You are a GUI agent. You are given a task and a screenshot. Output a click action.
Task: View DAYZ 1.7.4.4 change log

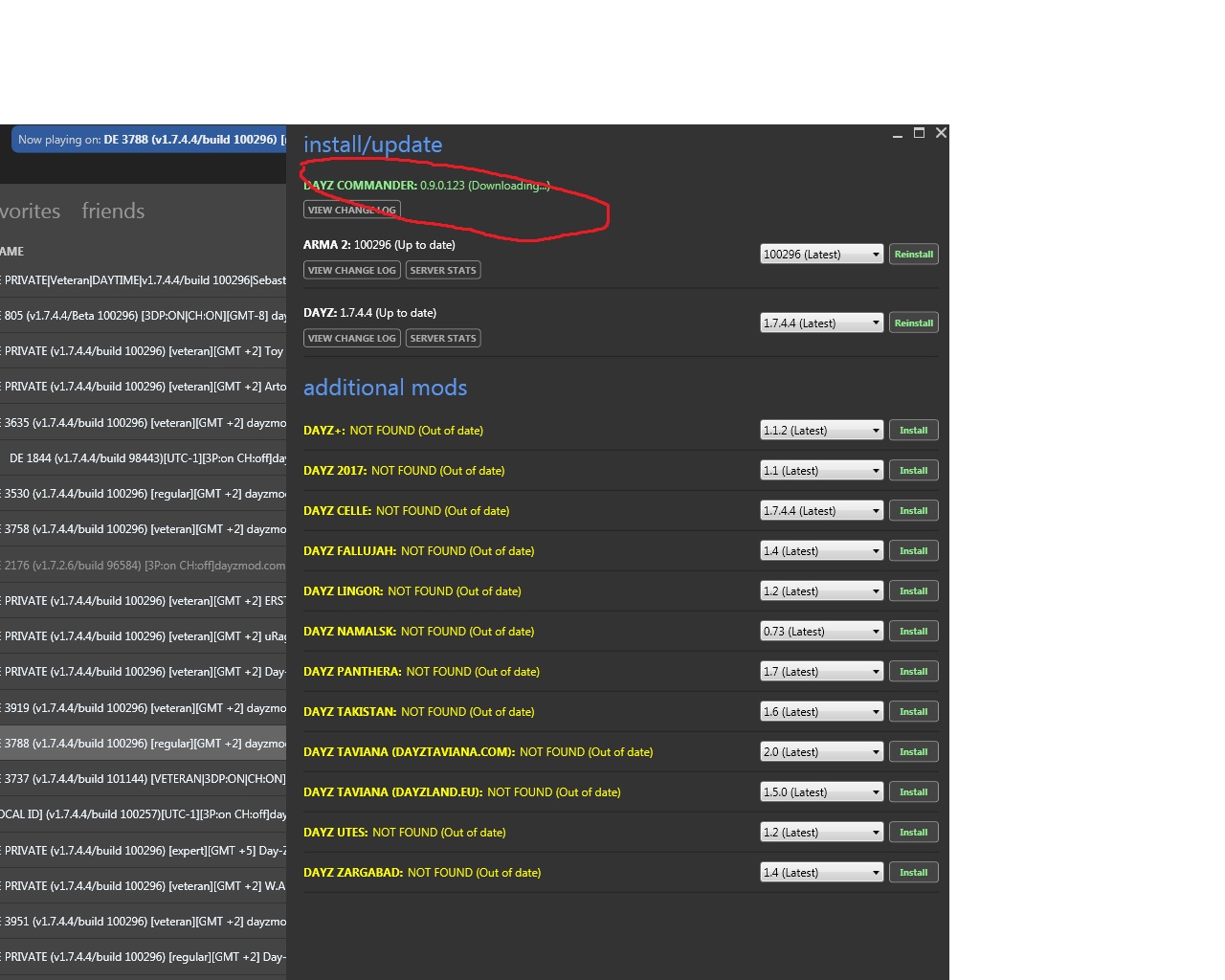(x=352, y=338)
